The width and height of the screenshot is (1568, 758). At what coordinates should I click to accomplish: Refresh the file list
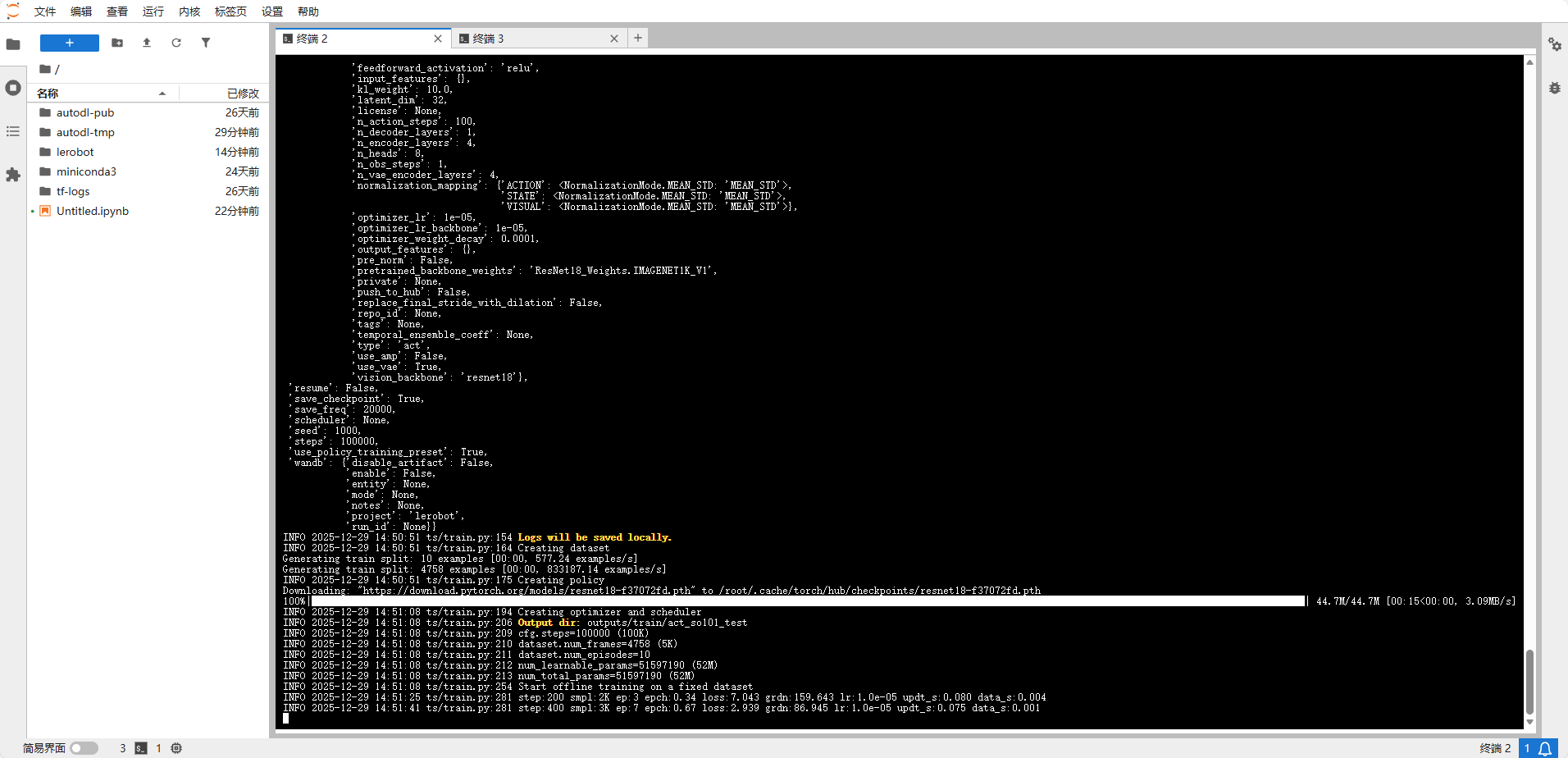click(176, 43)
